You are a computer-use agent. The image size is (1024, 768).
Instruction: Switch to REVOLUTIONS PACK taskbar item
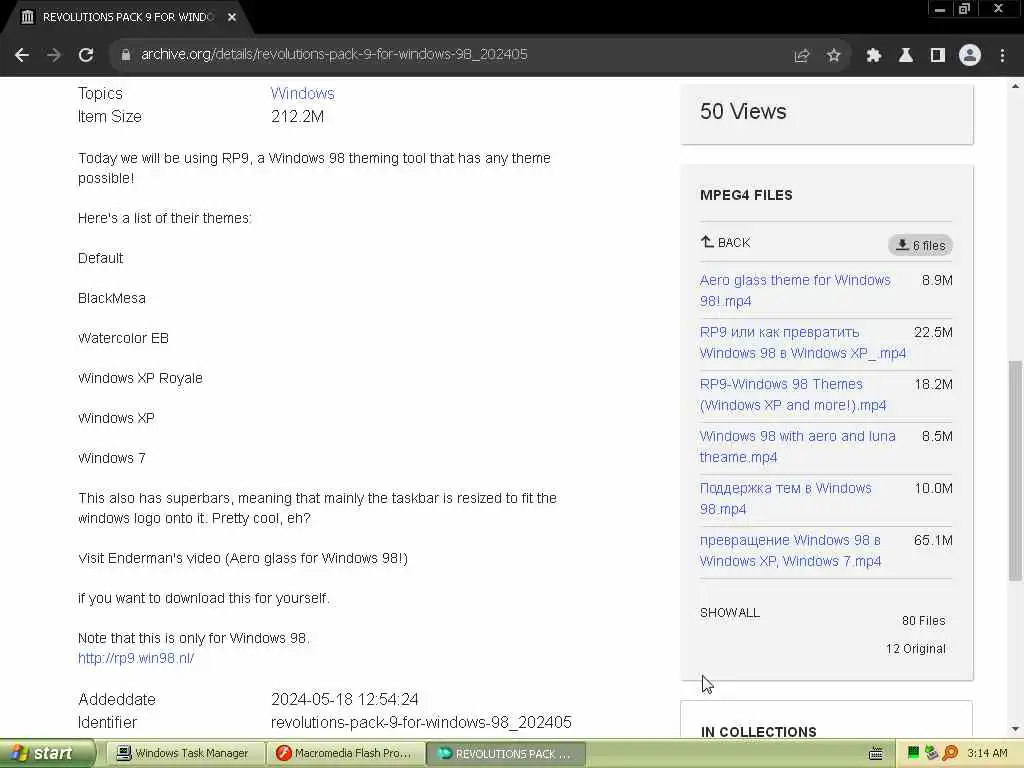[x=506, y=753]
